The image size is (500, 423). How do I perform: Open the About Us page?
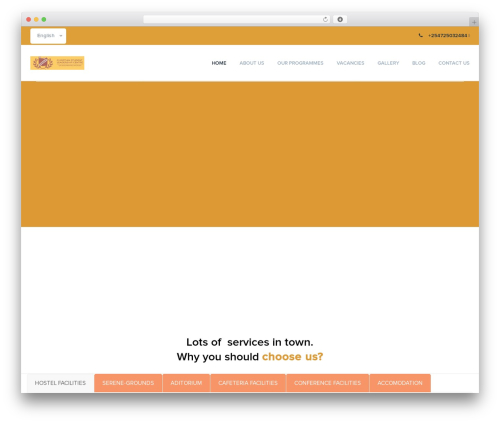tap(252, 63)
